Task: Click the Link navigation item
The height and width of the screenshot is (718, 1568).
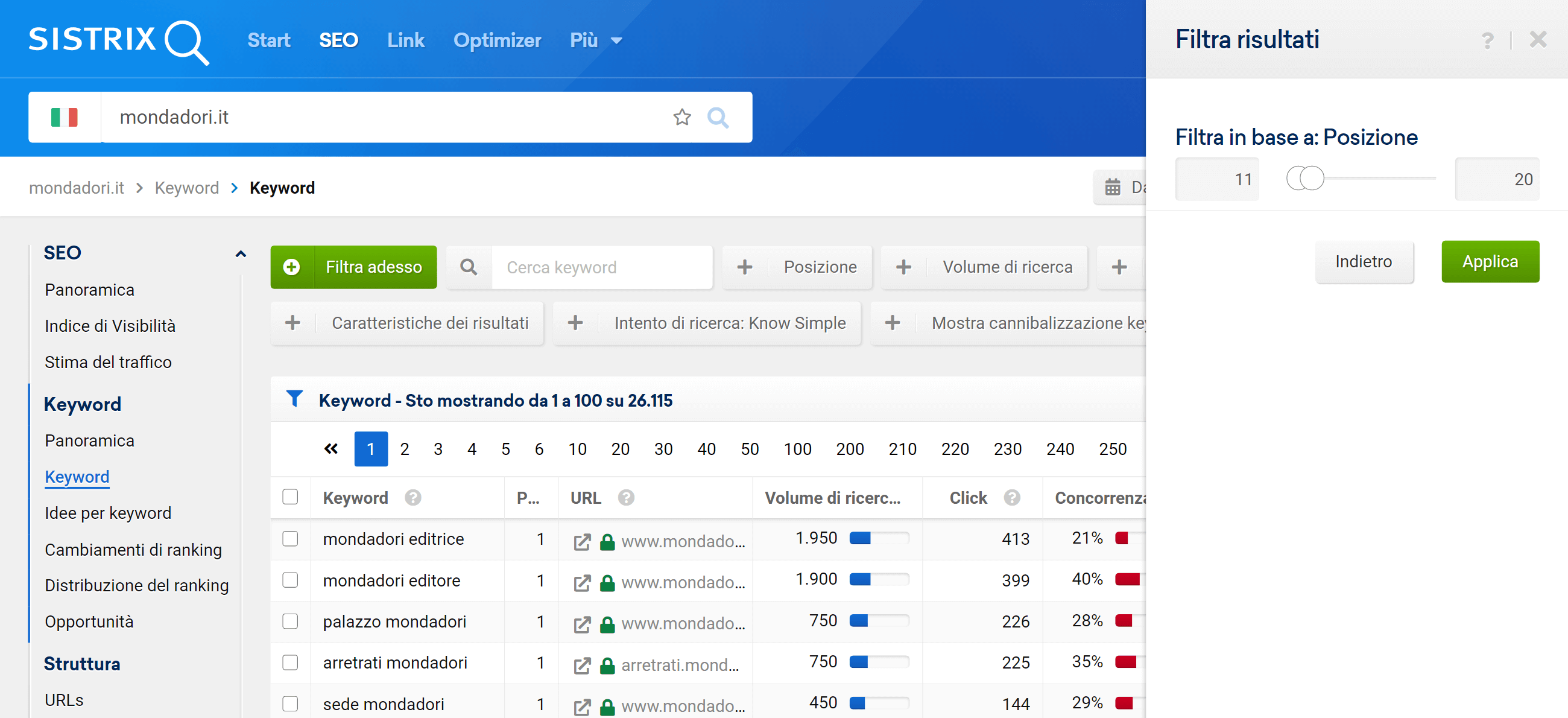Action: click(405, 40)
